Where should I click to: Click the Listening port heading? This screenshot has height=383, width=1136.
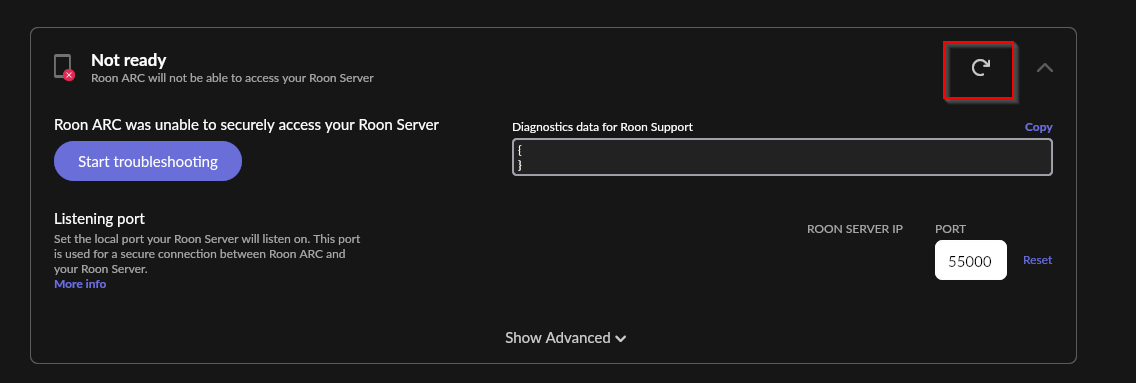pos(99,219)
